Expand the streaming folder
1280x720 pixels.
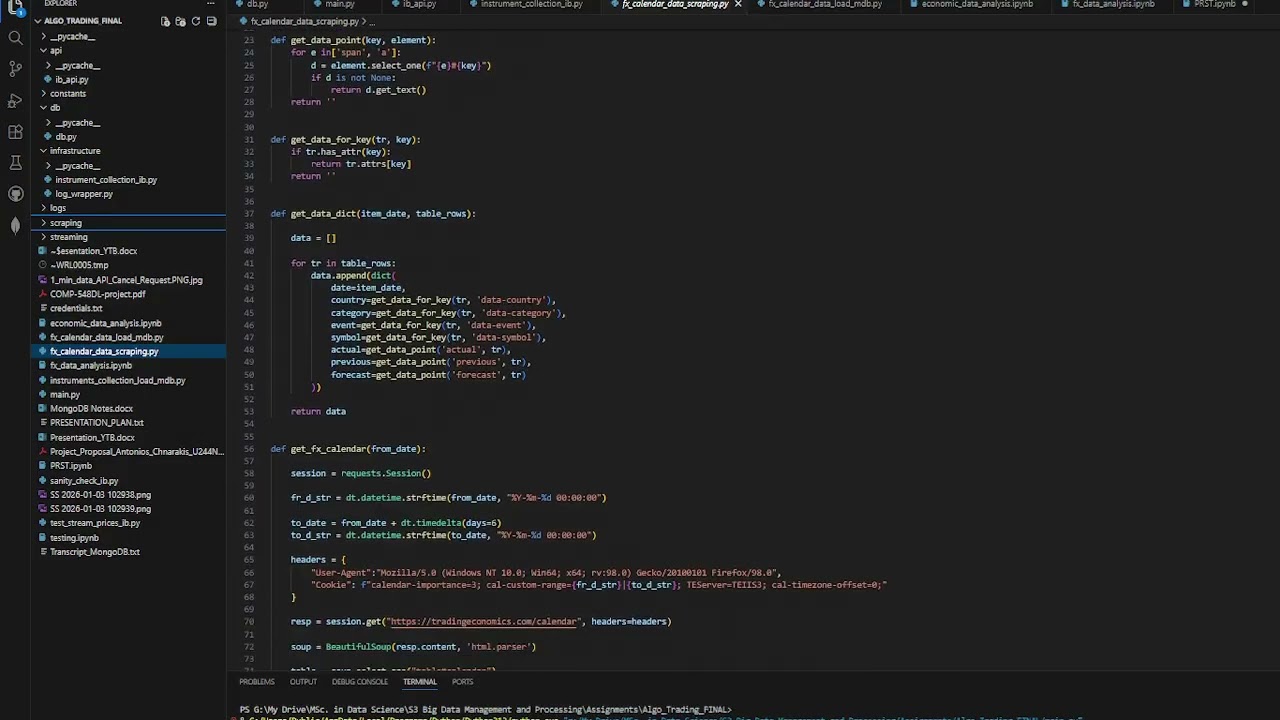point(68,237)
